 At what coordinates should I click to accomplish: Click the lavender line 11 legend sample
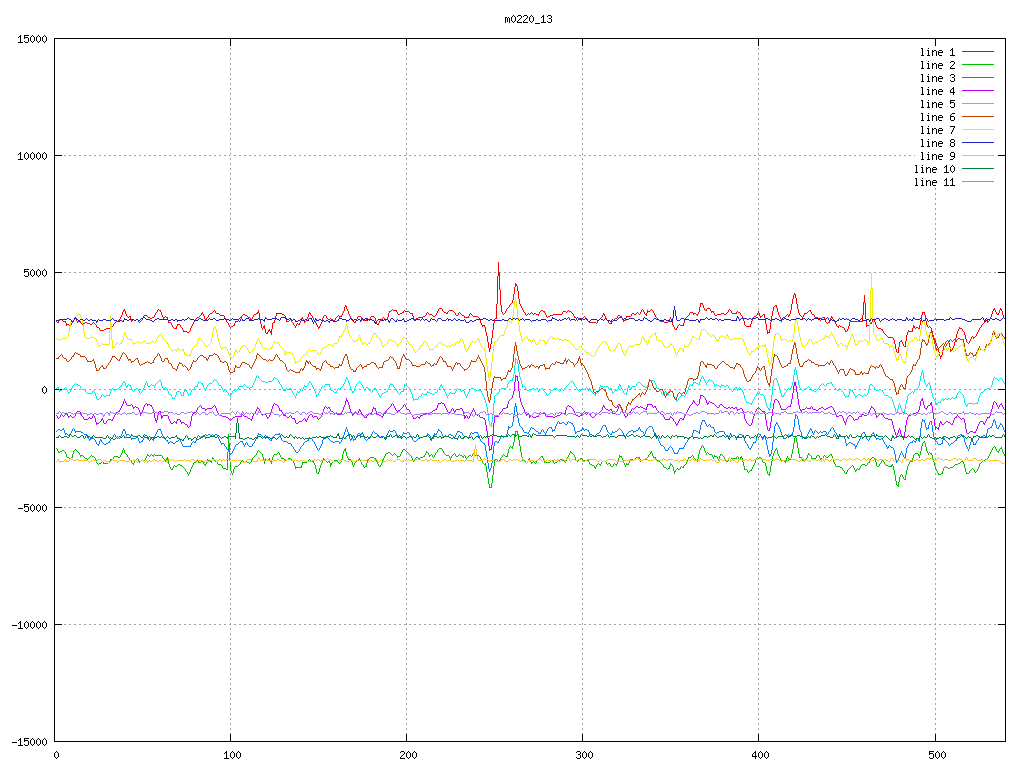pos(978,182)
